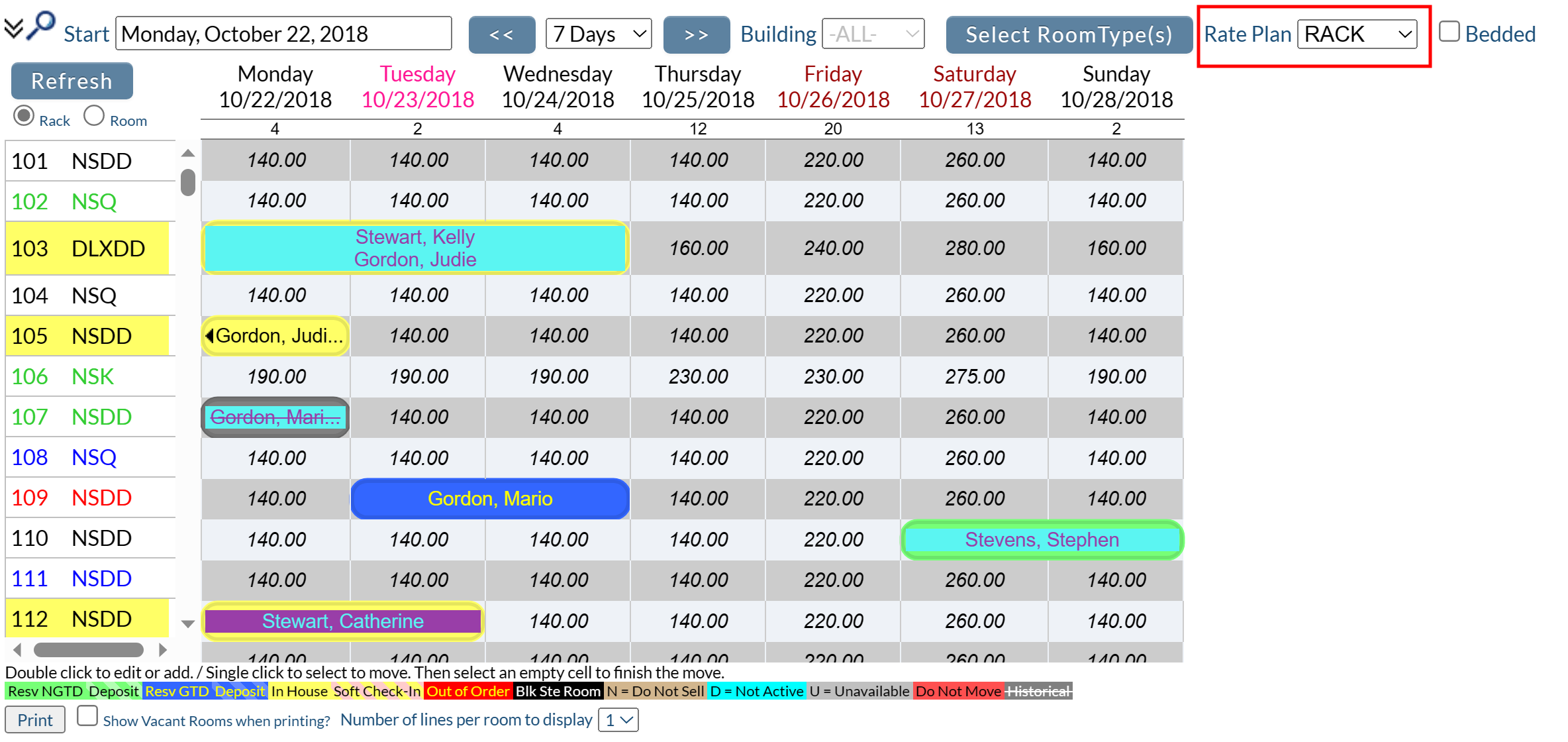
Task: Click the horizontal scrollbar left arrow
Action: (18, 650)
